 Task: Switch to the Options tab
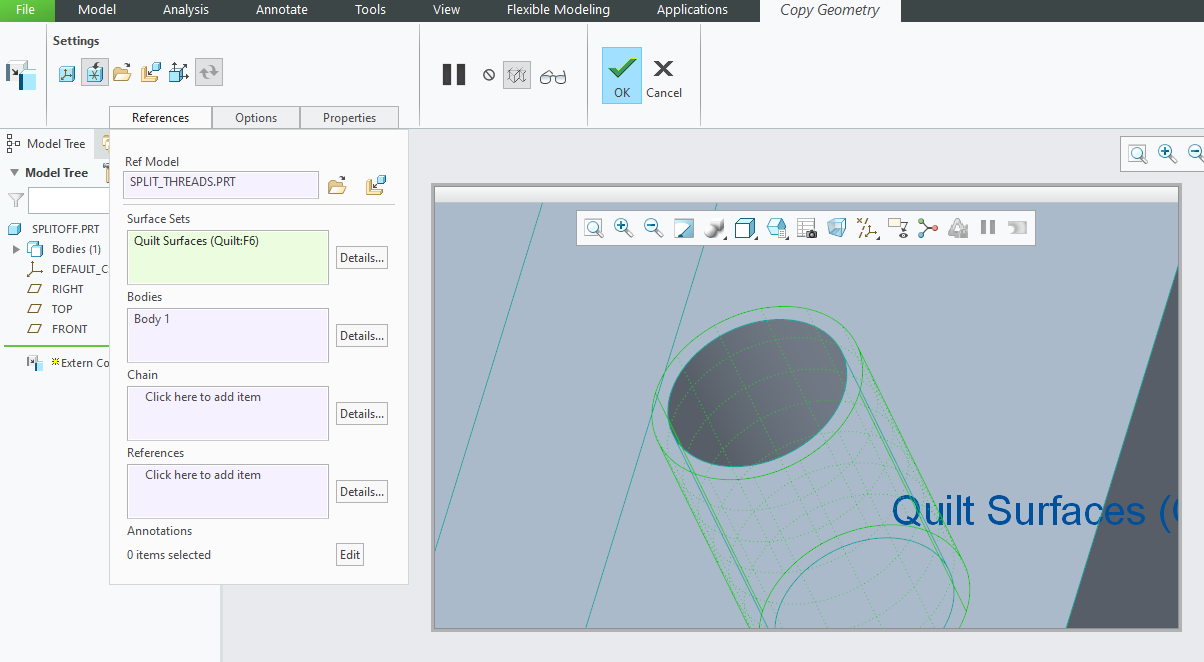(256, 117)
